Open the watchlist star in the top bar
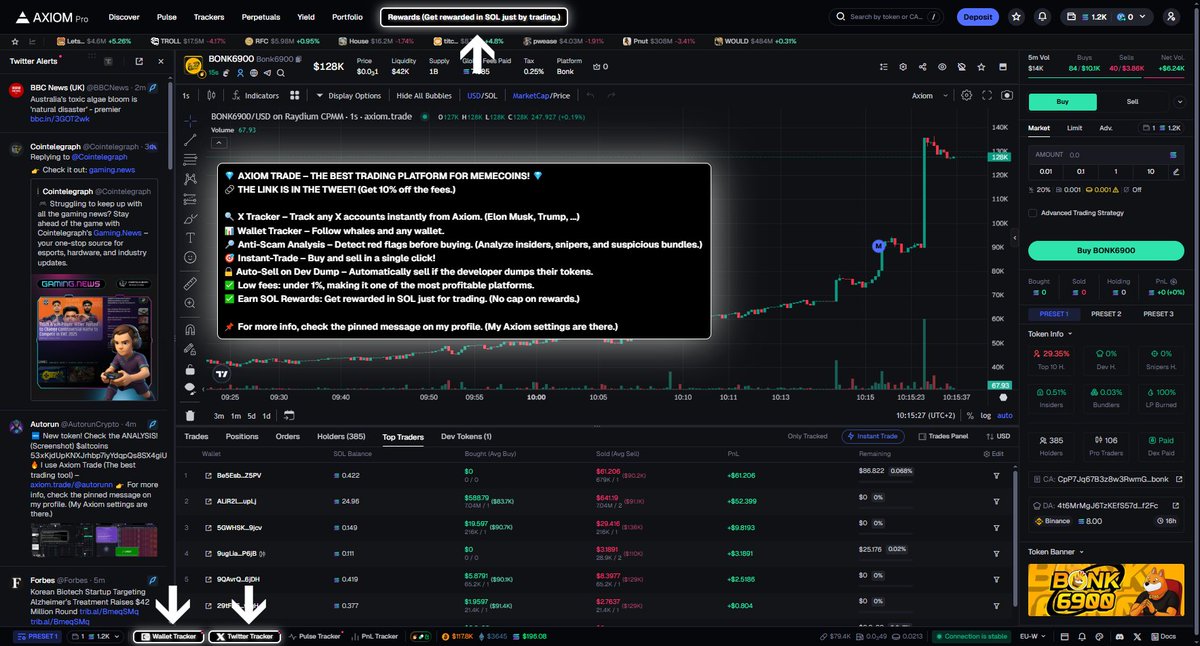The image size is (1200, 646). coord(1017,17)
